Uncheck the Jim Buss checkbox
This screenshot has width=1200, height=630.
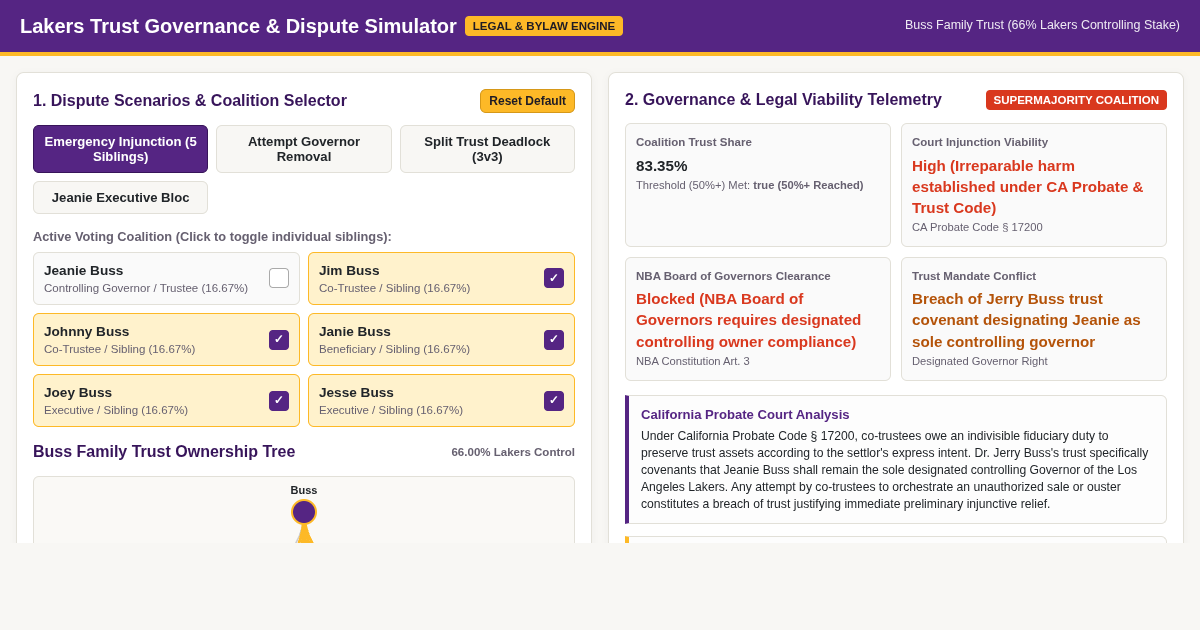pyautogui.click(x=554, y=278)
